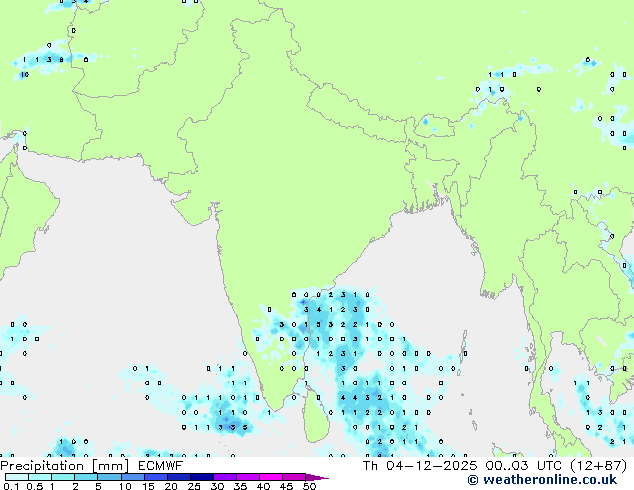Screen dimensions: 634x490
Task: Click the 20–25 mm legend color box
Action: [178, 477]
